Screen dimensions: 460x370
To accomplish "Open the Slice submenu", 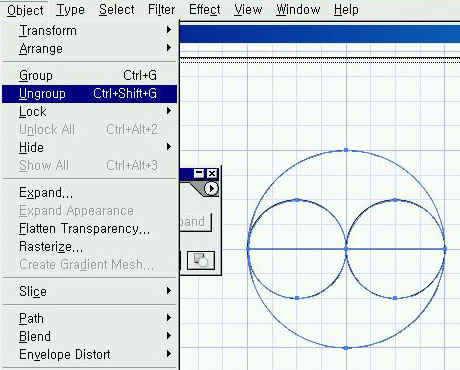I will pyautogui.click(x=89, y=291).
